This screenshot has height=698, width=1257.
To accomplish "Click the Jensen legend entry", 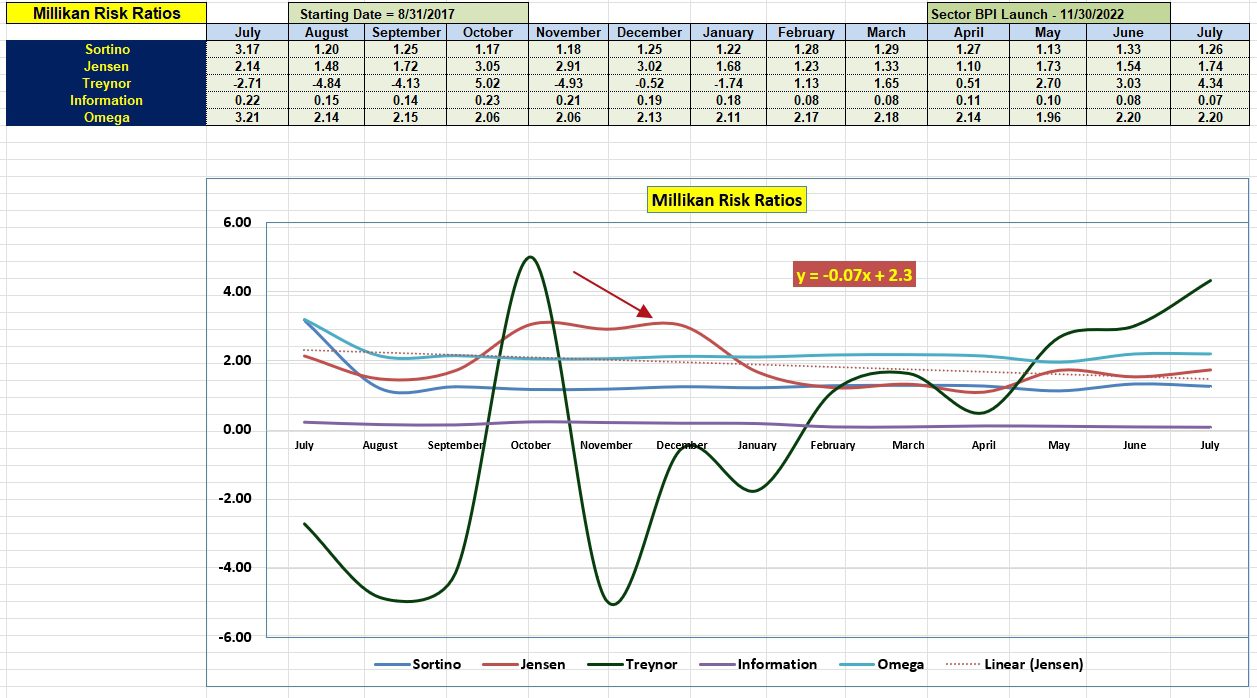I will [x=524, y=664].
